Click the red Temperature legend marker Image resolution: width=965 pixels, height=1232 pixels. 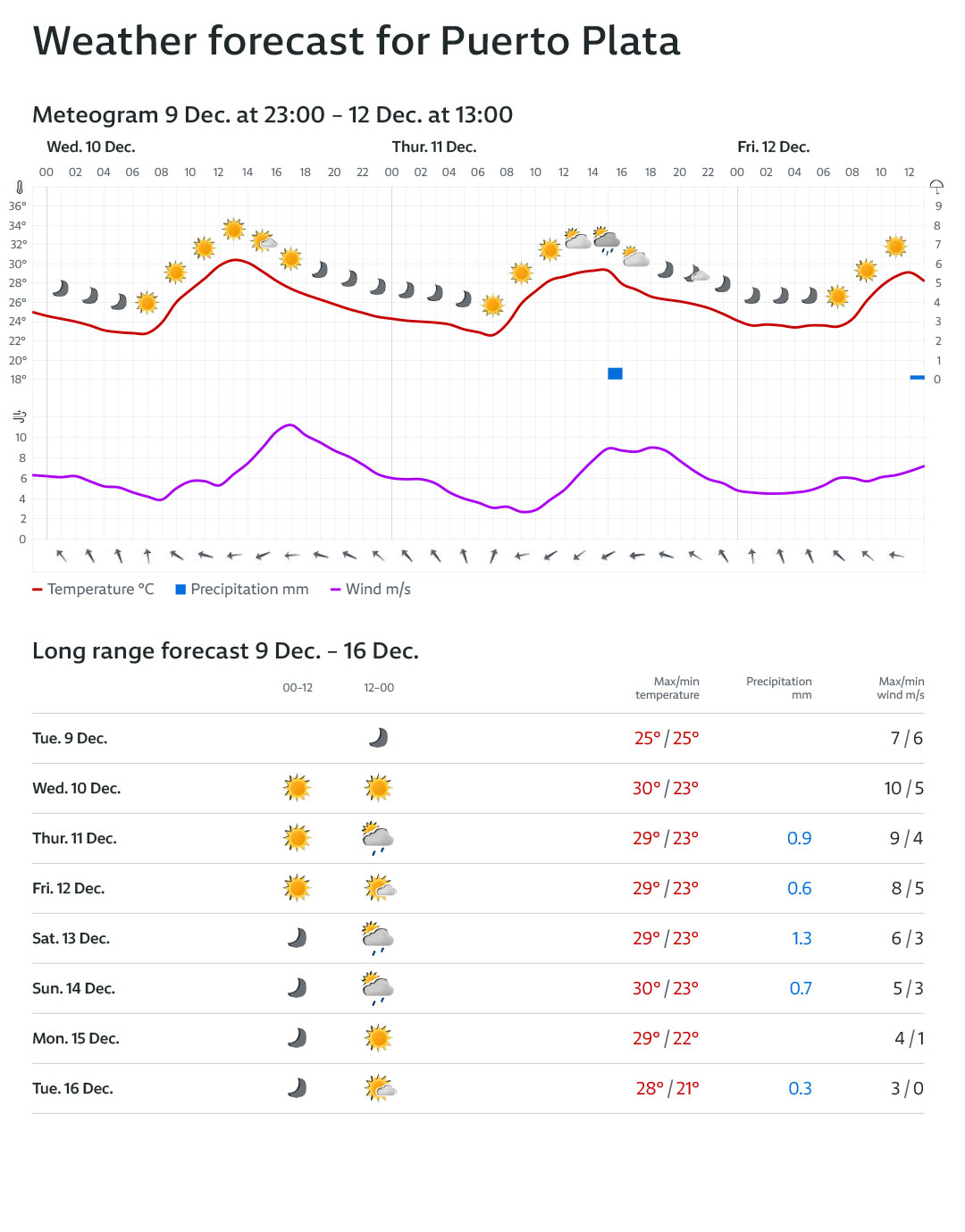click(x=38, y=590)
